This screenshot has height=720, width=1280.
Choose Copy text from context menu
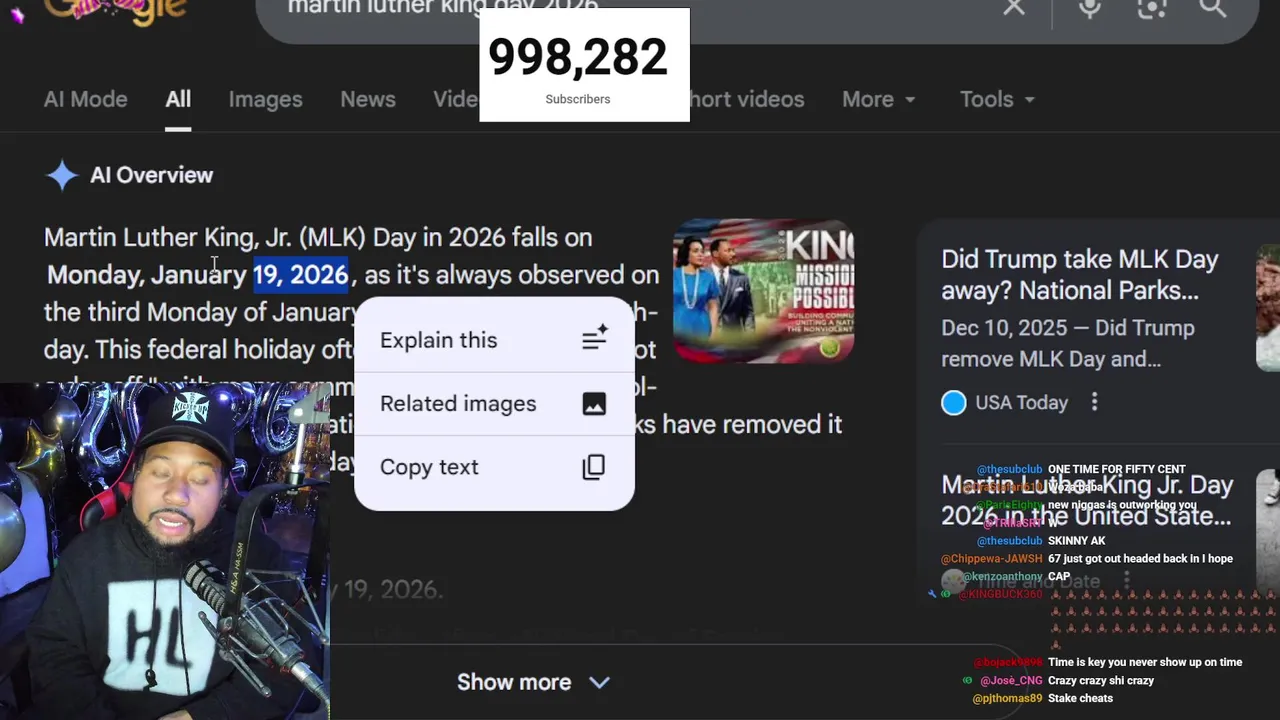(x=494, y=467)
